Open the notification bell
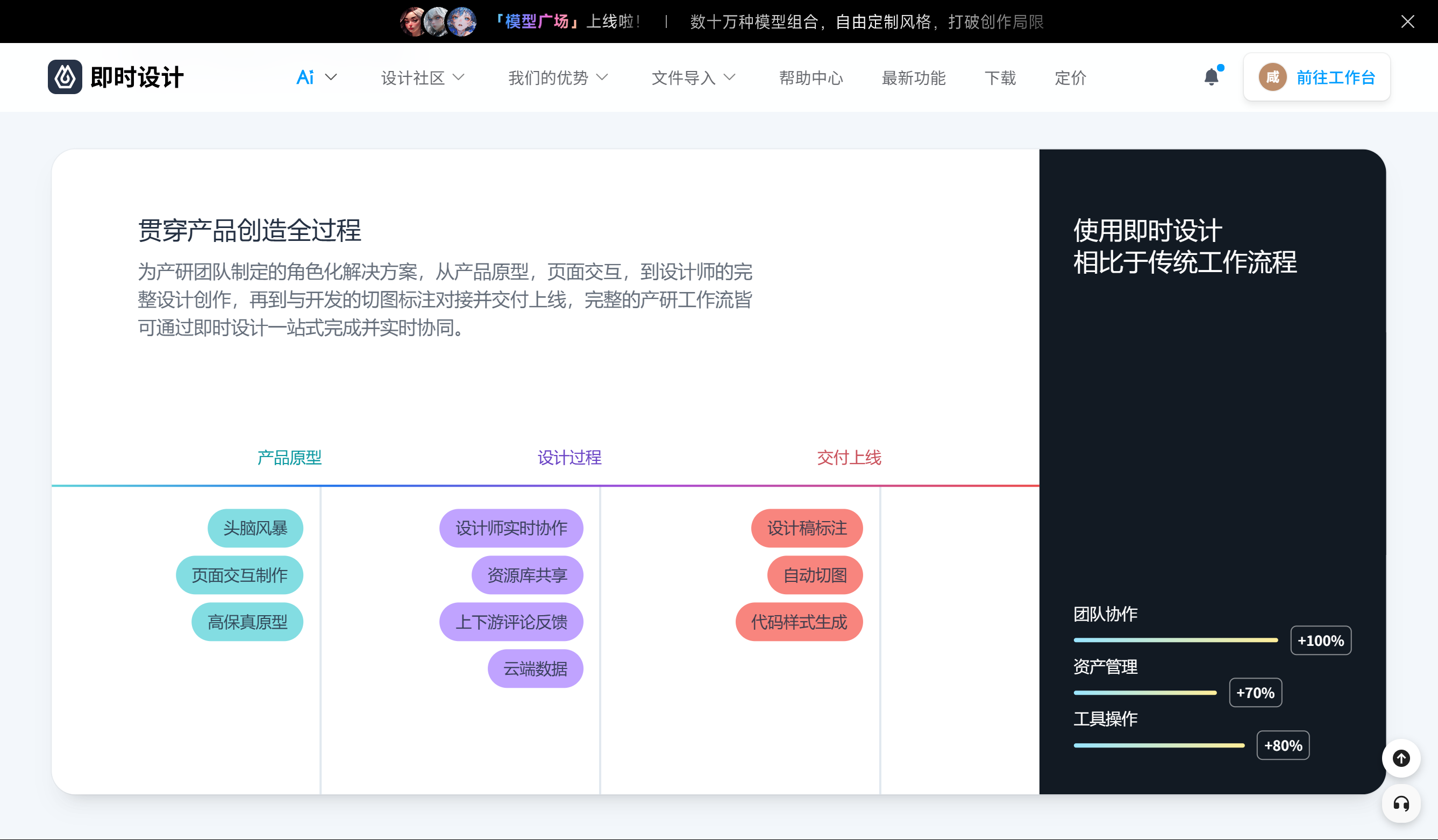The image size is (1438, 840). (1211, 77)
